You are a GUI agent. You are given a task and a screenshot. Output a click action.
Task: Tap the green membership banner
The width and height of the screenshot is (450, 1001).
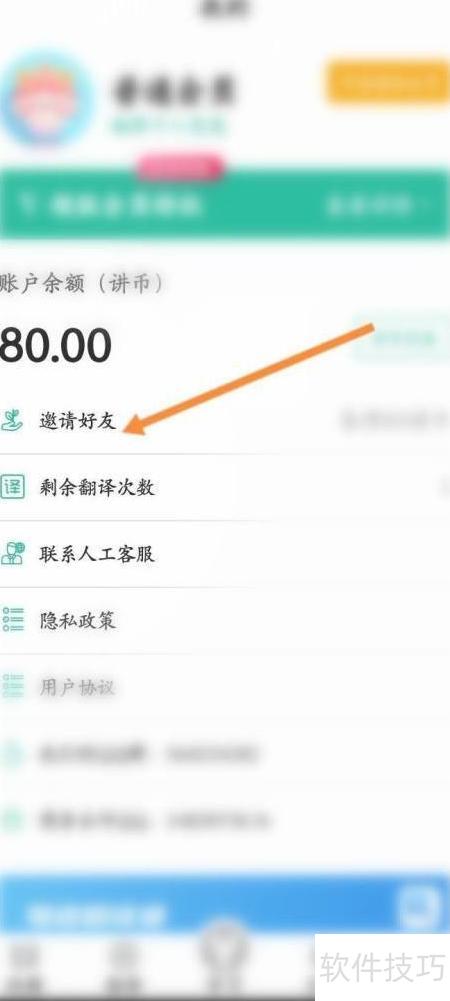(x=225, y=203)
